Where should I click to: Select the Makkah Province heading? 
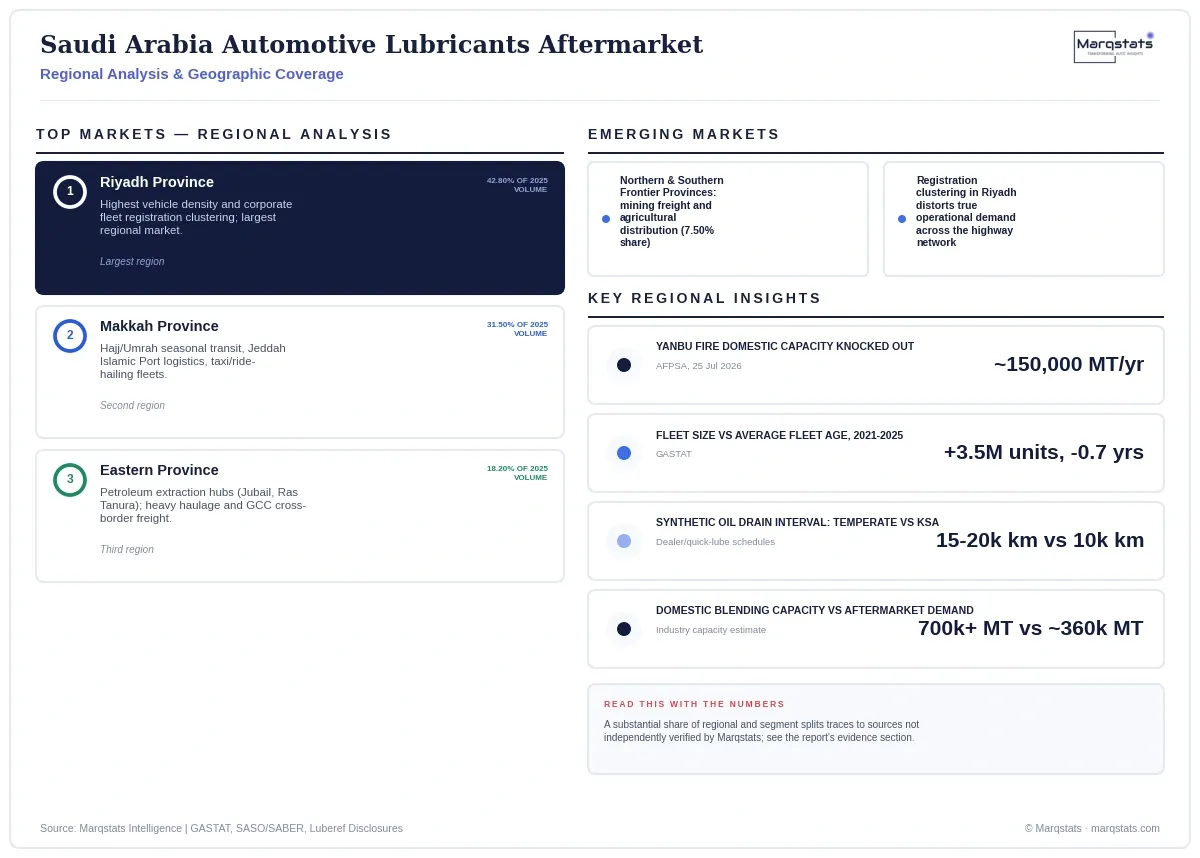click(x=159, y=326)
